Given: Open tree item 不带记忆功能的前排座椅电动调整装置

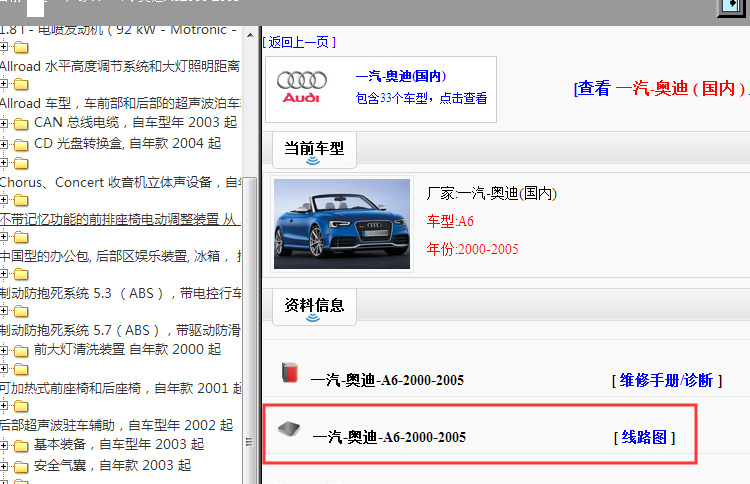Looking at the screenshot, I should point(121,219).
